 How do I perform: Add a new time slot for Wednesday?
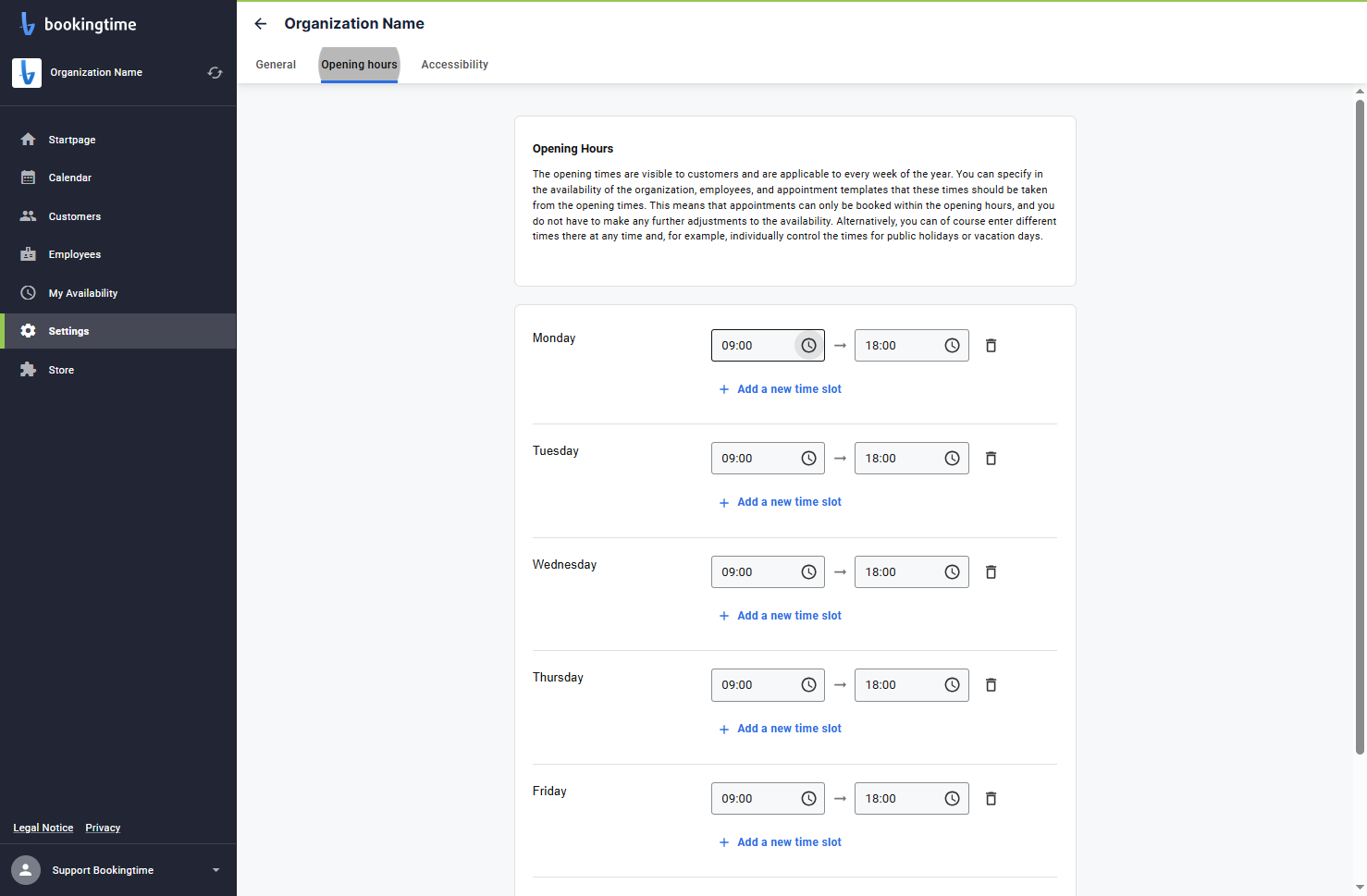781,616
